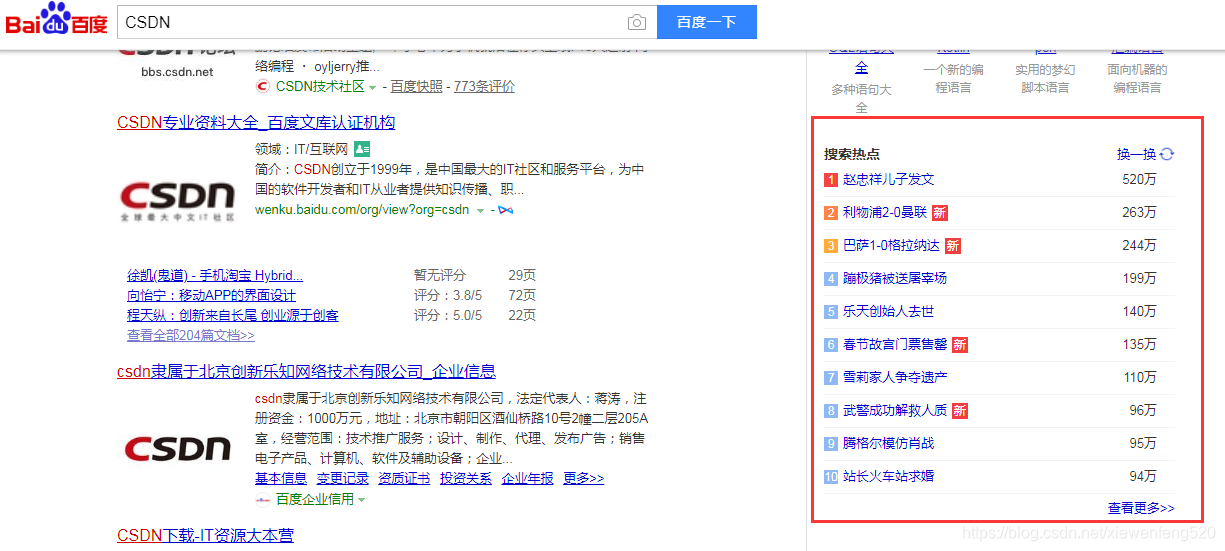Click 新 badge next to 春节故宫门票售罄
The width and height of the screenshot is (1225, 551).
(959, 345)
